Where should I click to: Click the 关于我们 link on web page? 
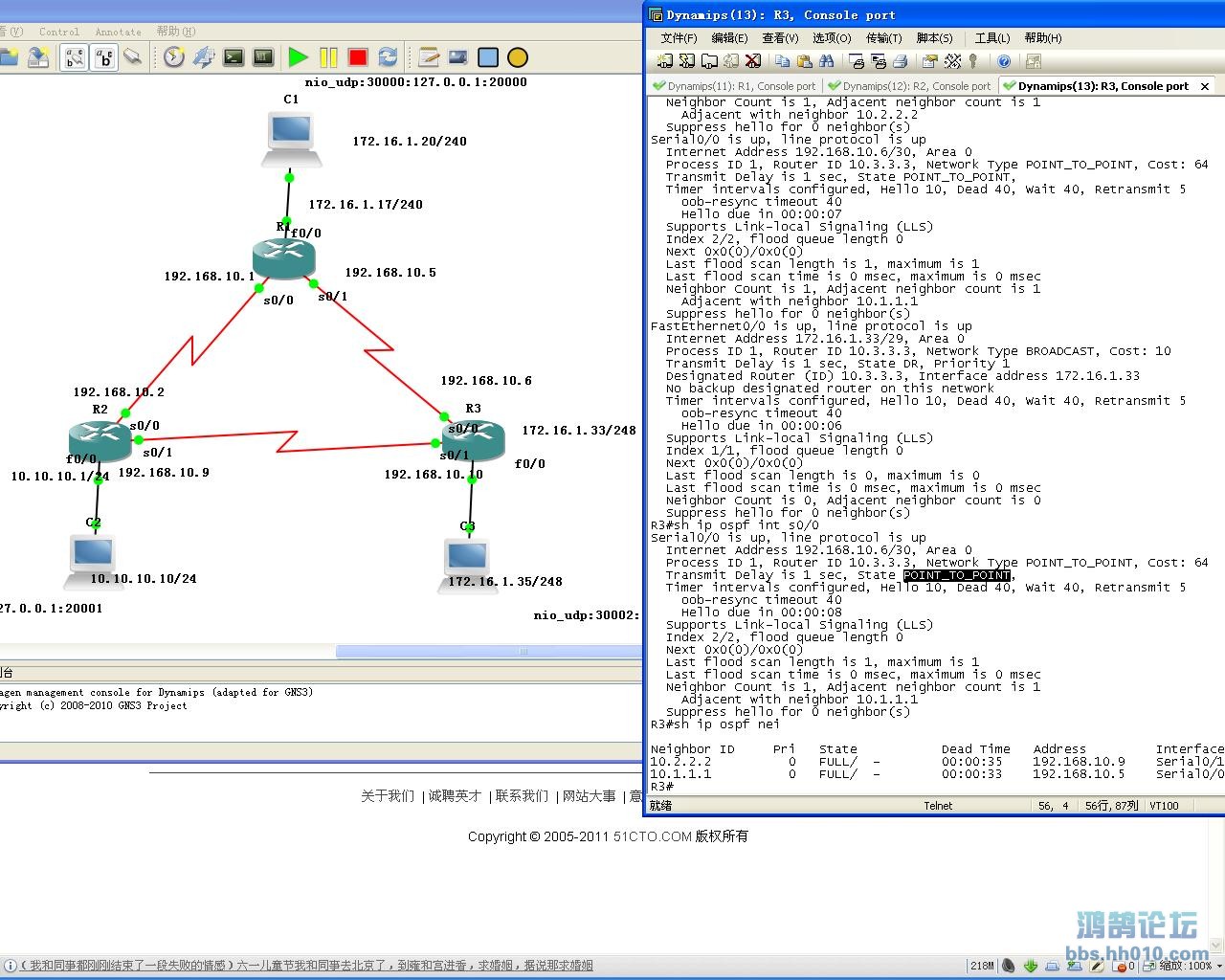[388, 796]
